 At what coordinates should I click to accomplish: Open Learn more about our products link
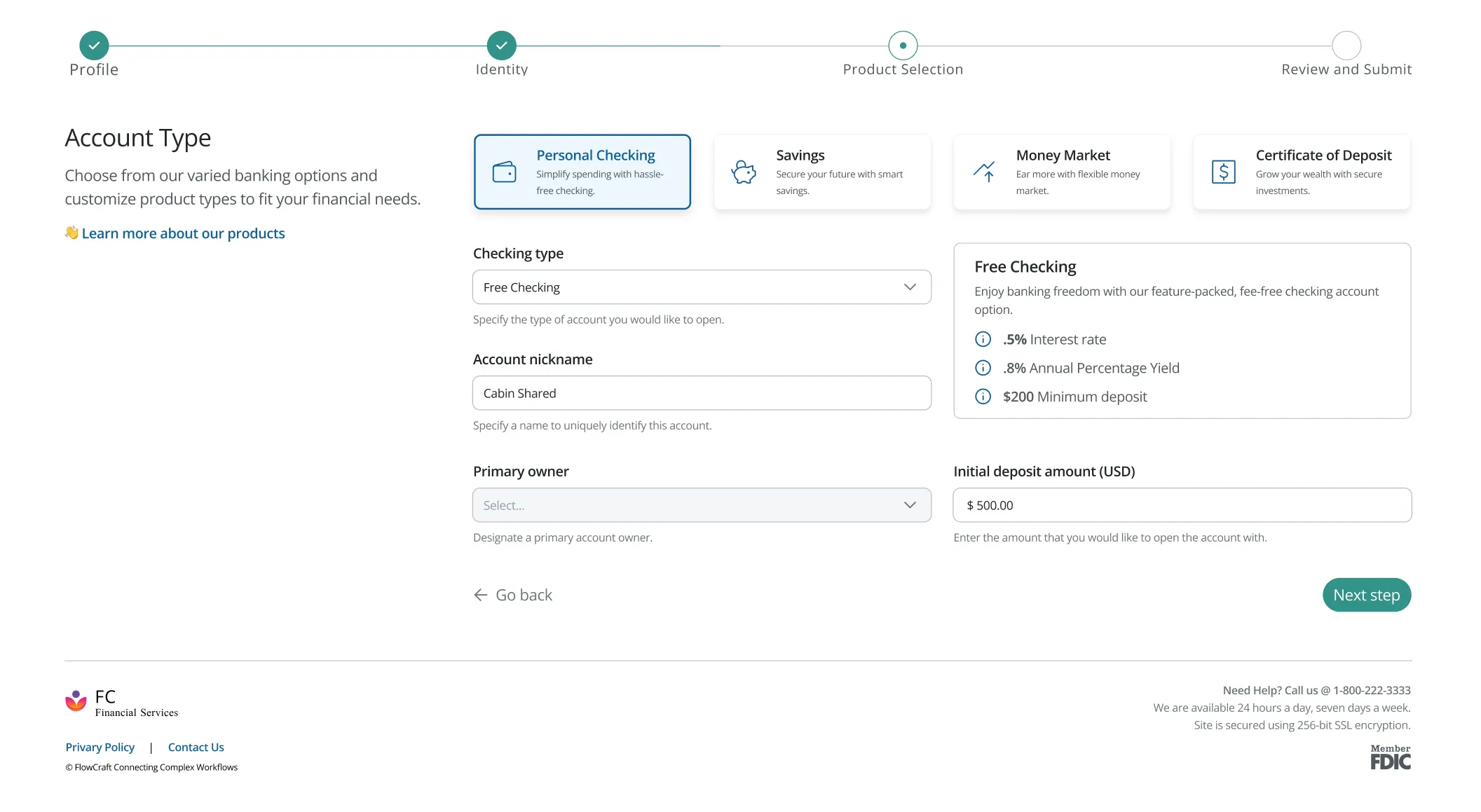183,233
